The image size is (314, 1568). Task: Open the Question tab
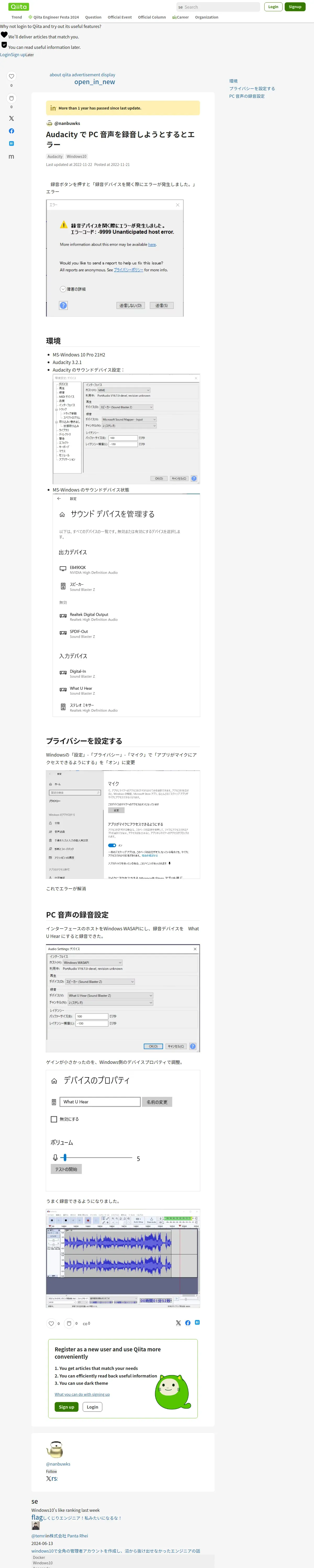pos(93,17)
